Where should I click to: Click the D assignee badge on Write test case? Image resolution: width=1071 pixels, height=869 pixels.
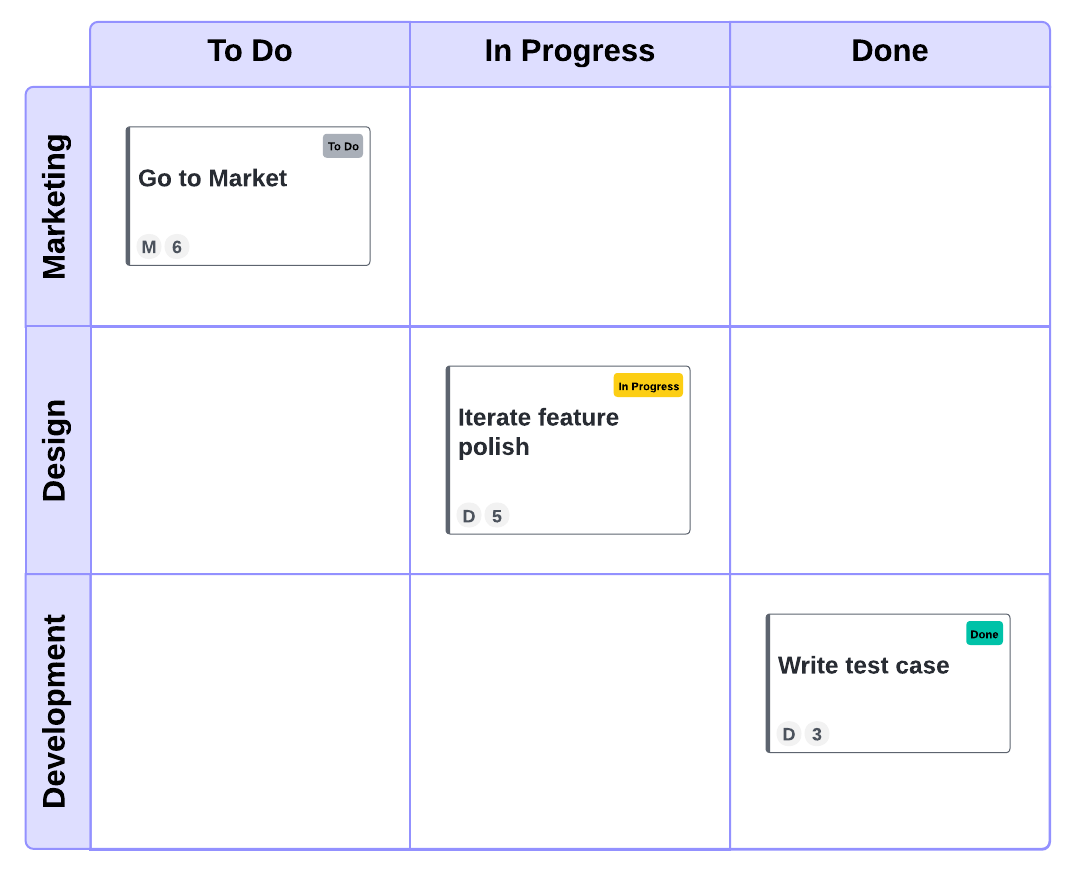[x=789, y=735]
